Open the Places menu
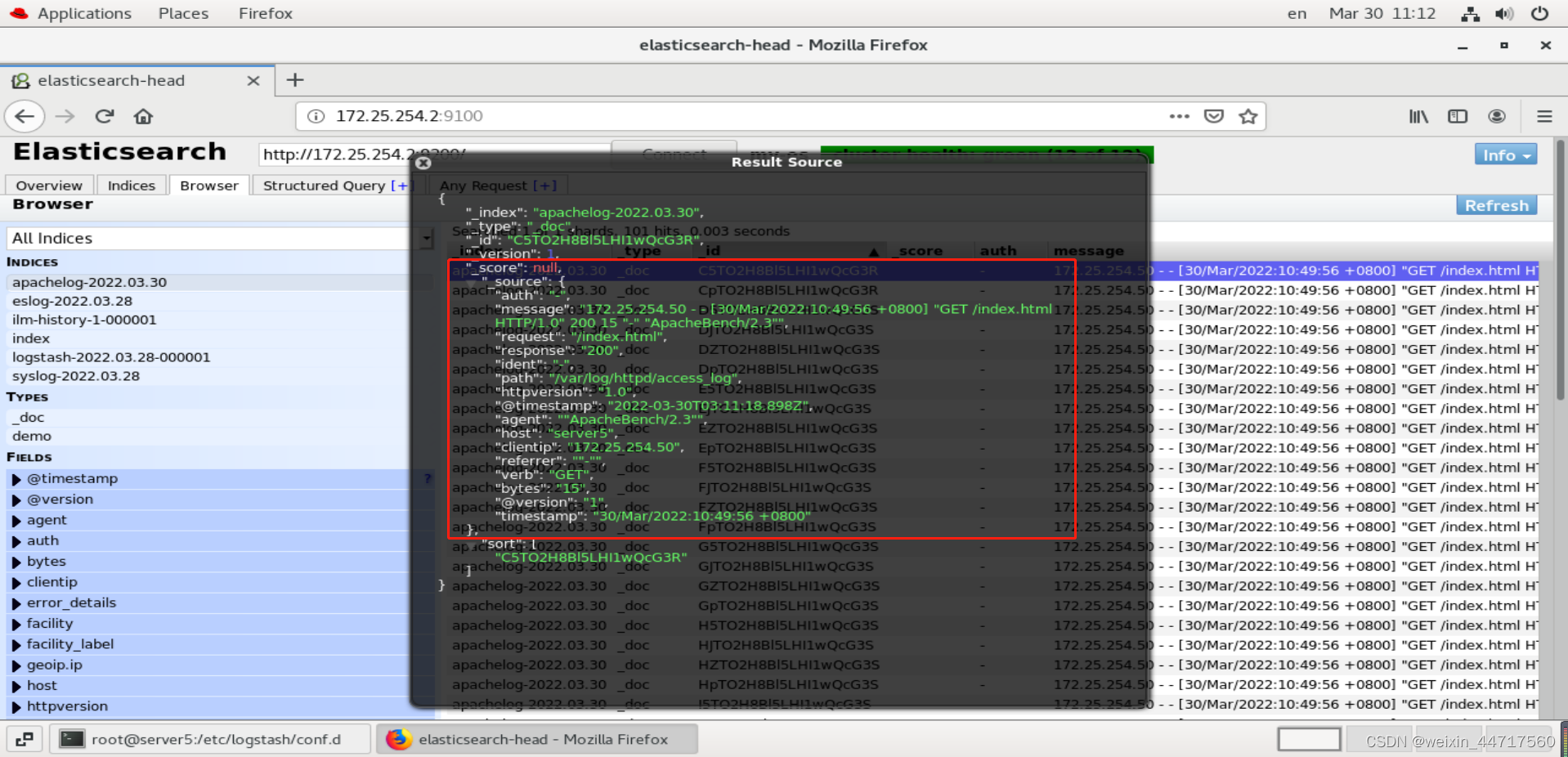Image resolution: width=1568 pixels, height=757 pixels. [183, 14]
